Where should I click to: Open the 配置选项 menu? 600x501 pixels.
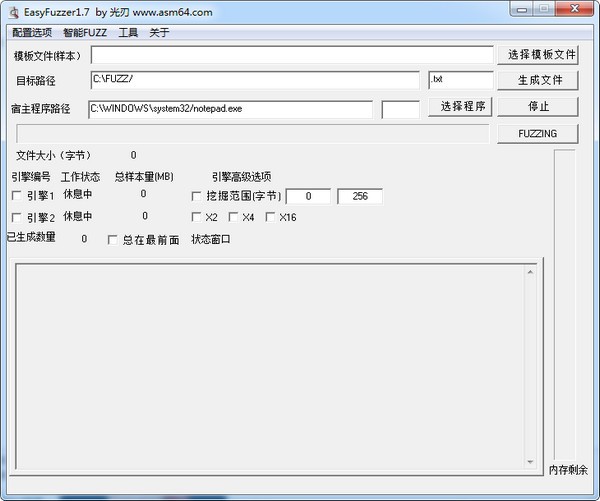coord(31,32)
